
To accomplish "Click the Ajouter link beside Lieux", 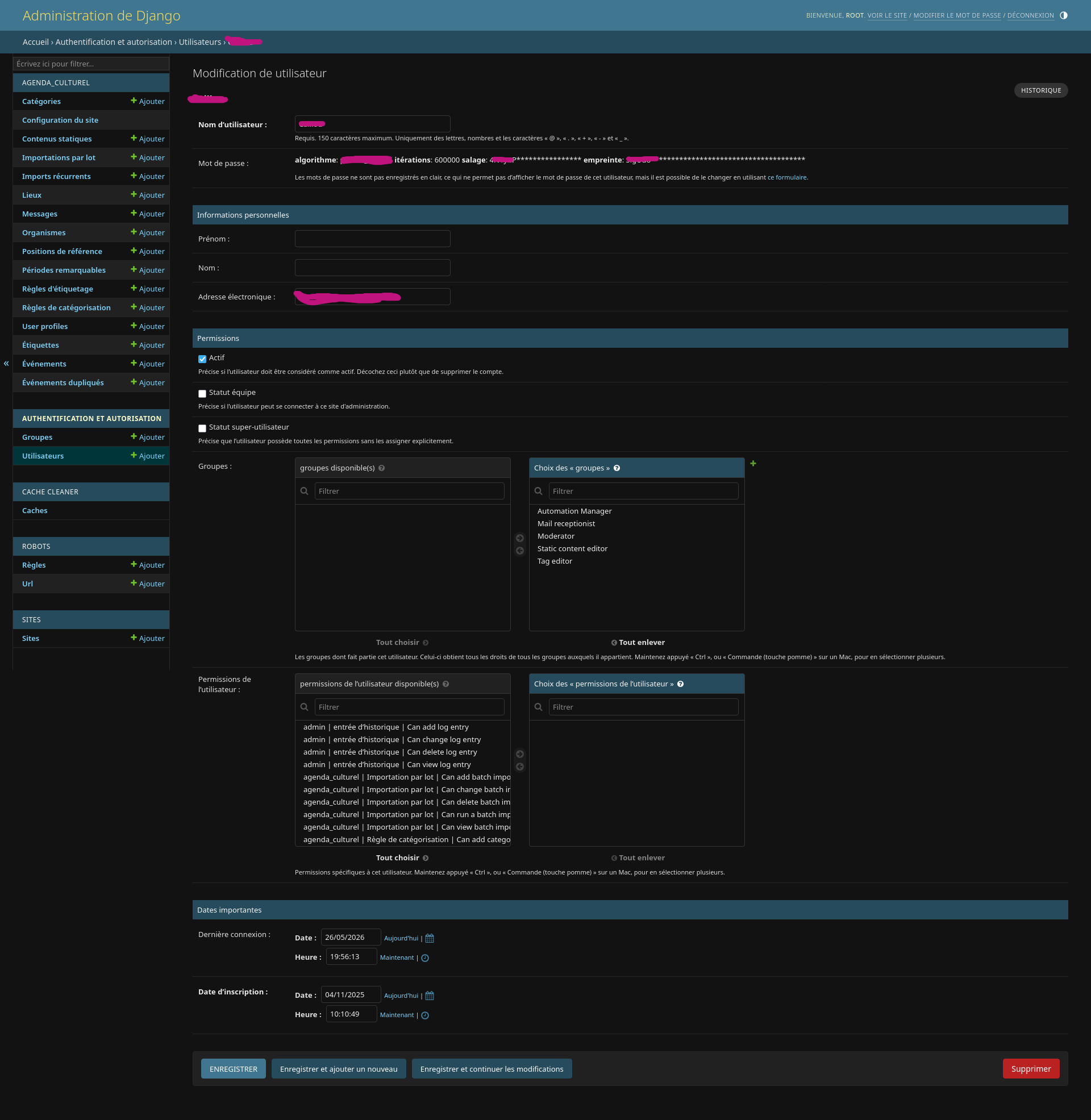I will (x=148, y=195).
